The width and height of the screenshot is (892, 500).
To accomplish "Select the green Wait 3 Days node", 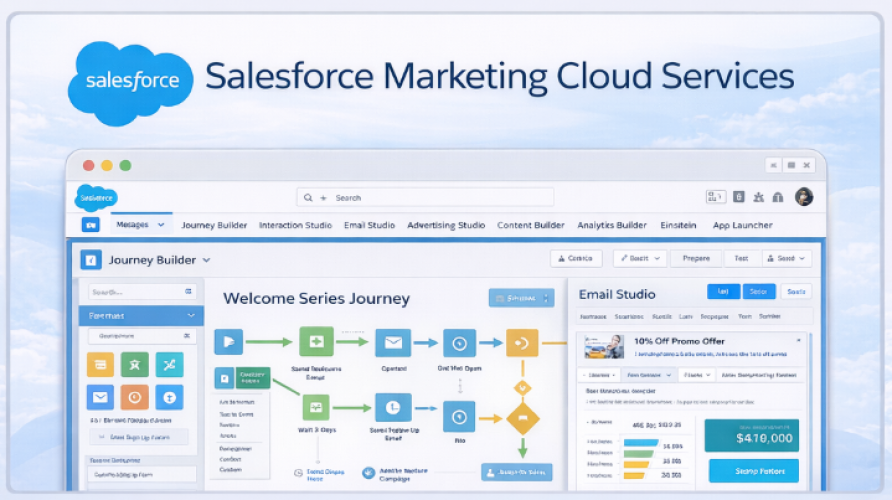I will tap(316, 407).
